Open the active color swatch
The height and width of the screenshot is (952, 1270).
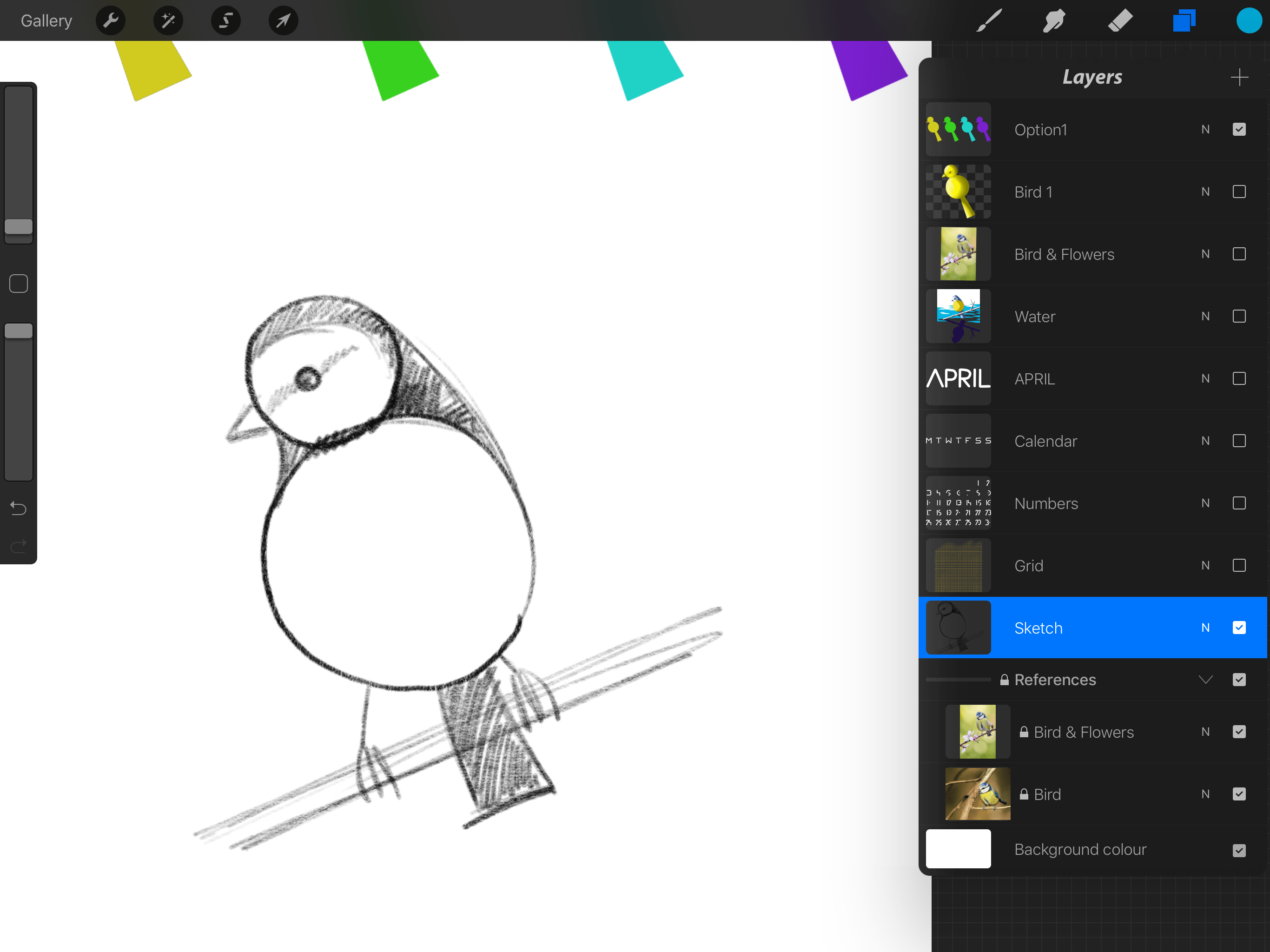[x=1248, y=21]
